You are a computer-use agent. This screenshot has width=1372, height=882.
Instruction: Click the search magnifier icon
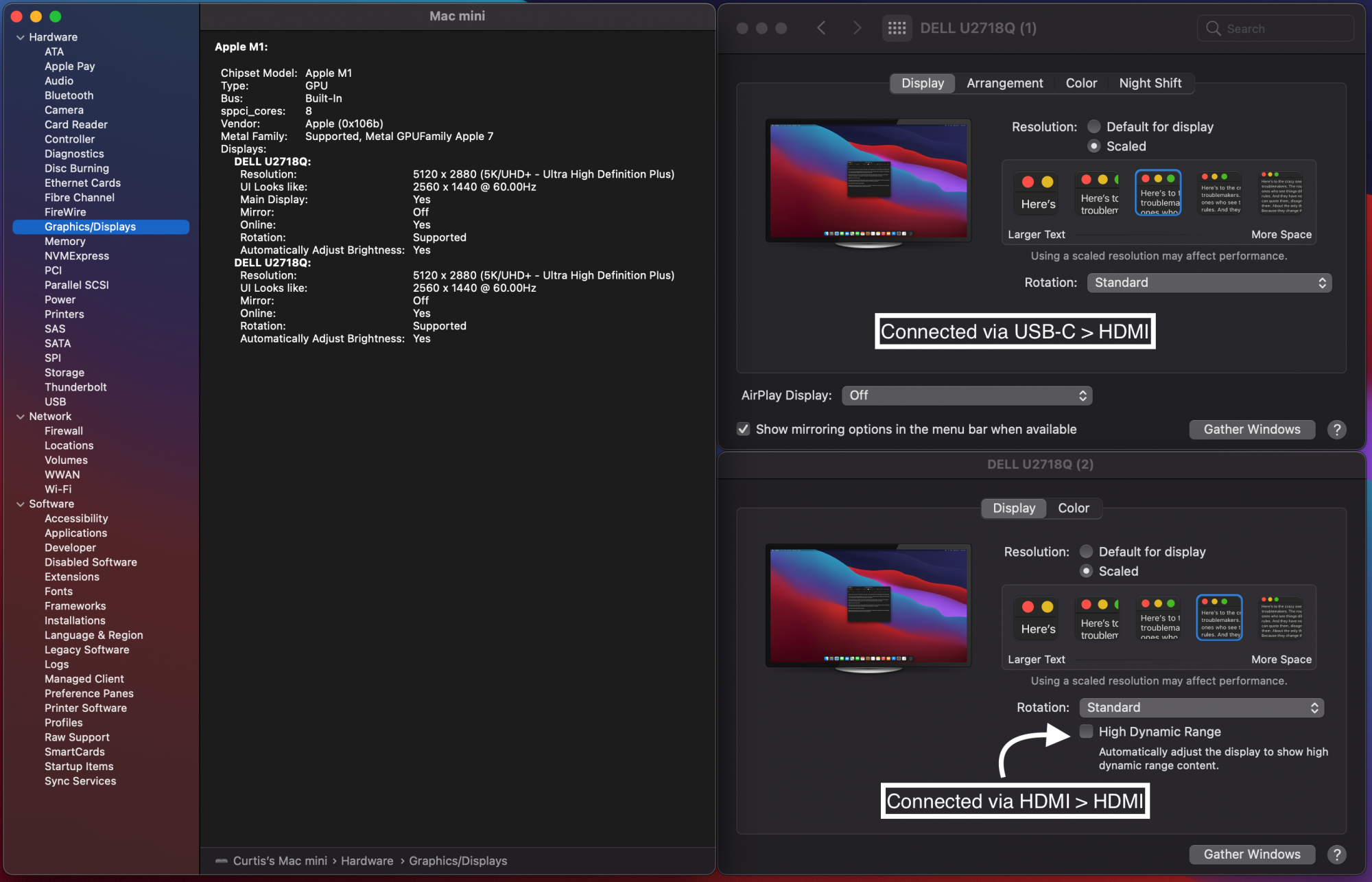click(1213, 29)
